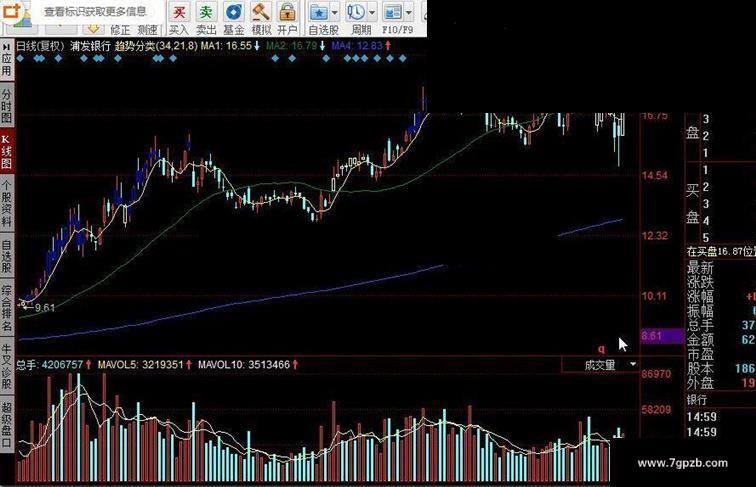Click the 买盘 bid panel label
The height and width of the screenshot is (487, 756).
tap(692, 204)
